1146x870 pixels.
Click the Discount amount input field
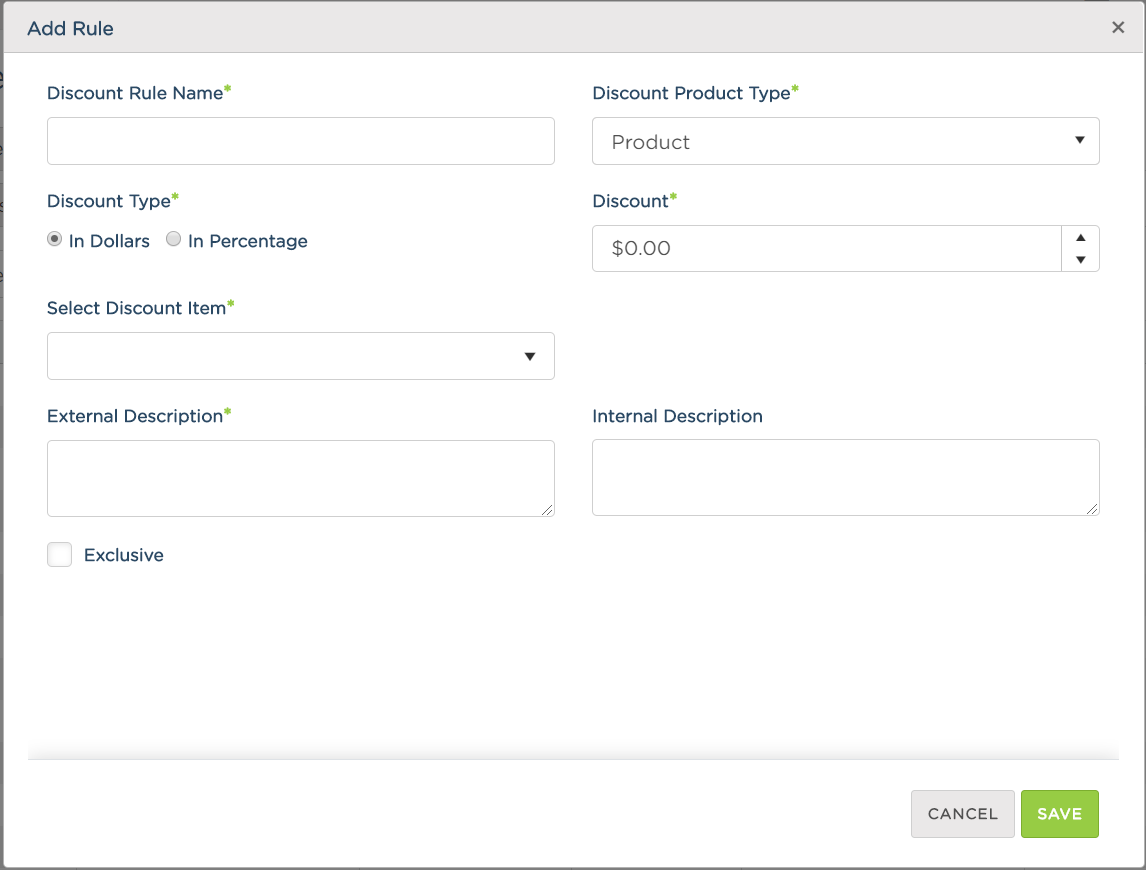coord(827,249)
